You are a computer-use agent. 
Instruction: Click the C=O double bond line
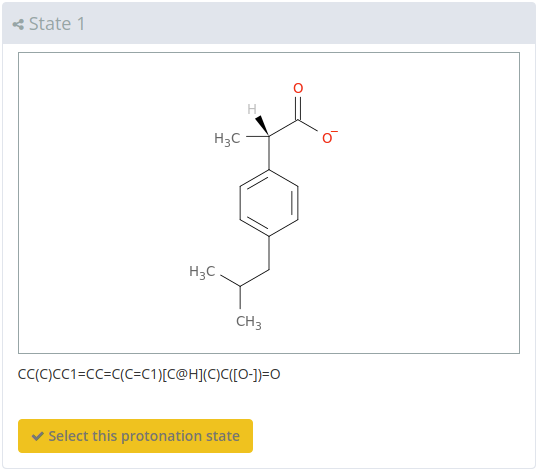click(x=298, y=109)
